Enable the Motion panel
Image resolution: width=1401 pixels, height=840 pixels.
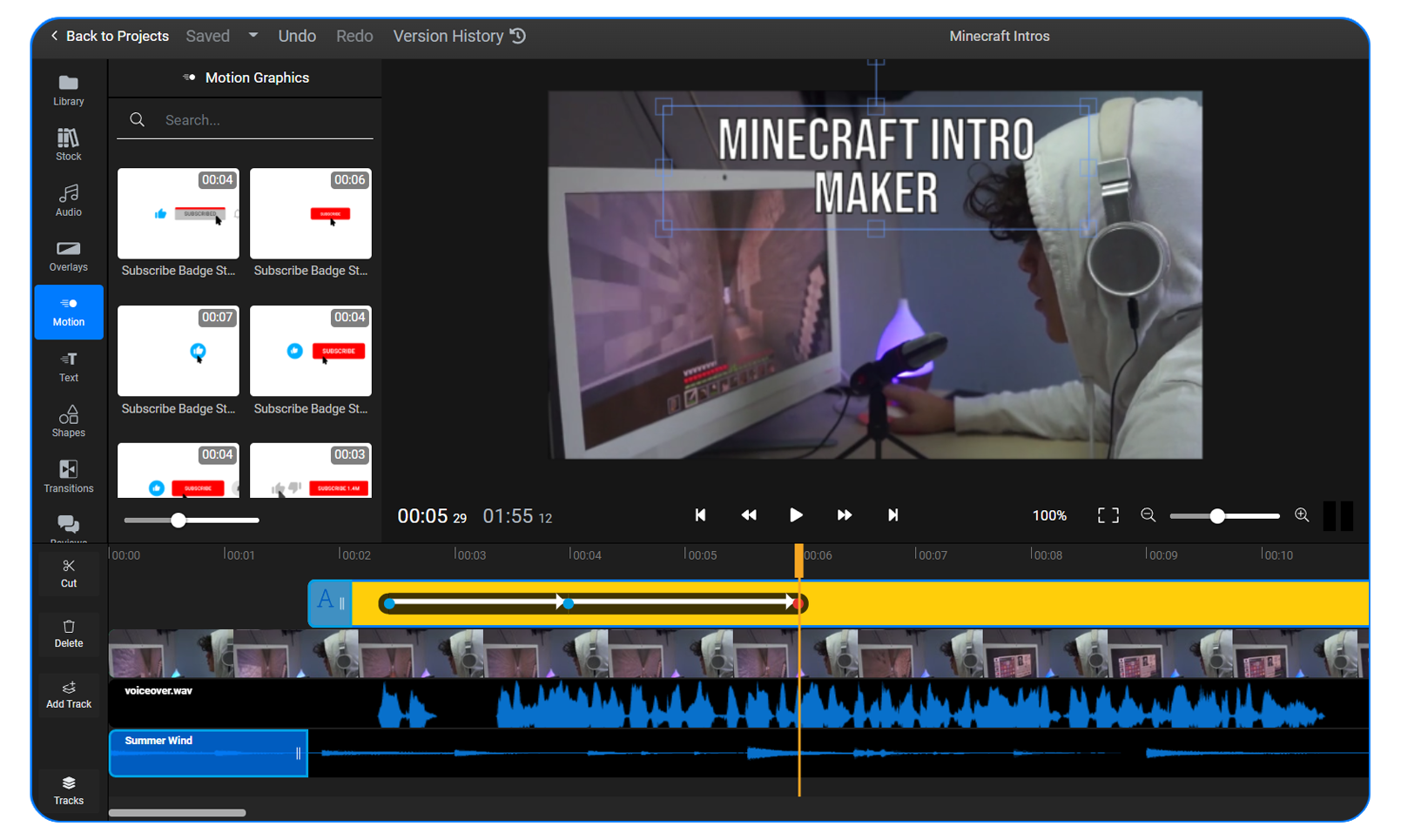pos(68,312)
